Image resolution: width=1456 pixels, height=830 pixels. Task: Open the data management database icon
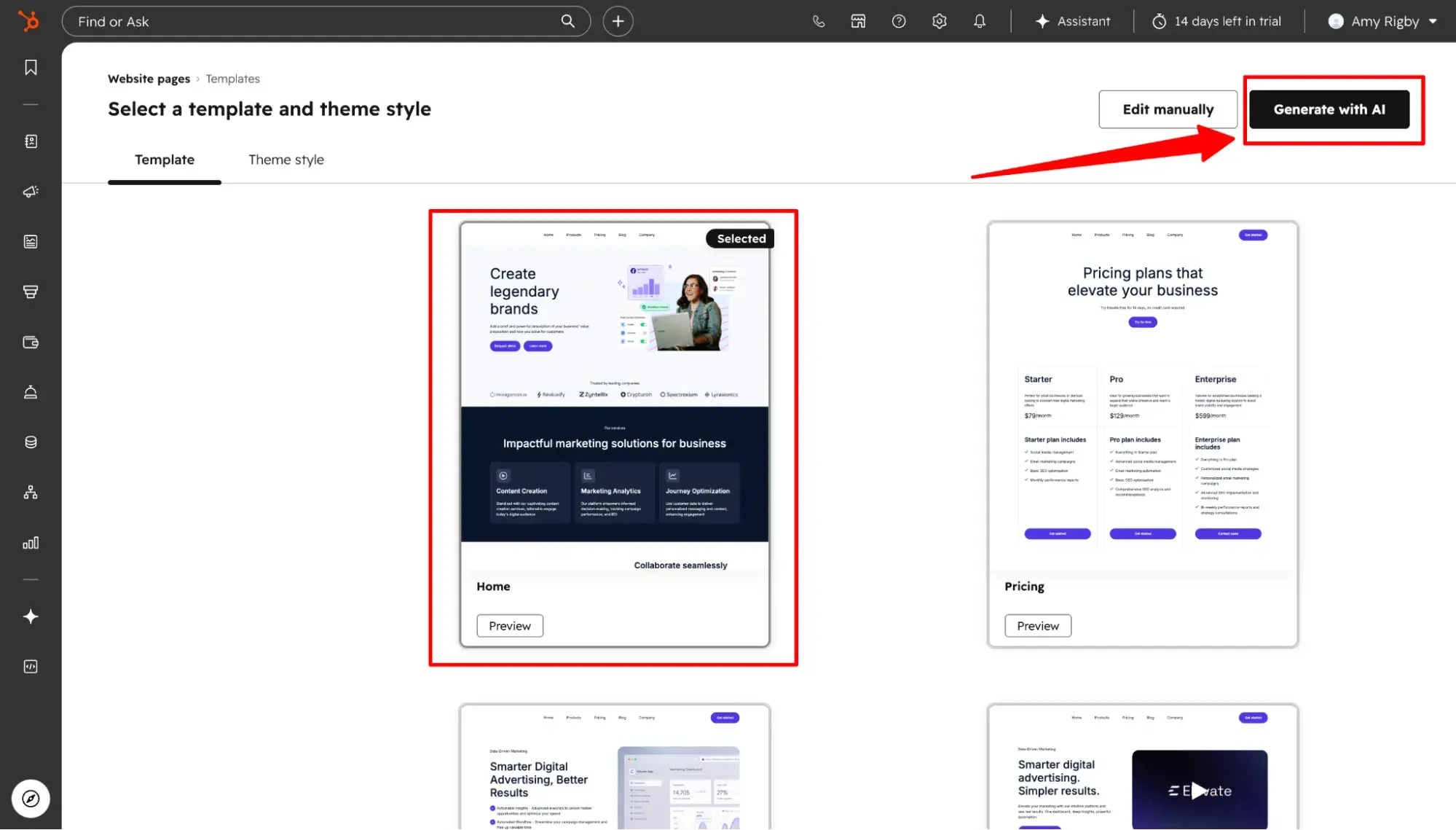[31, 442]
